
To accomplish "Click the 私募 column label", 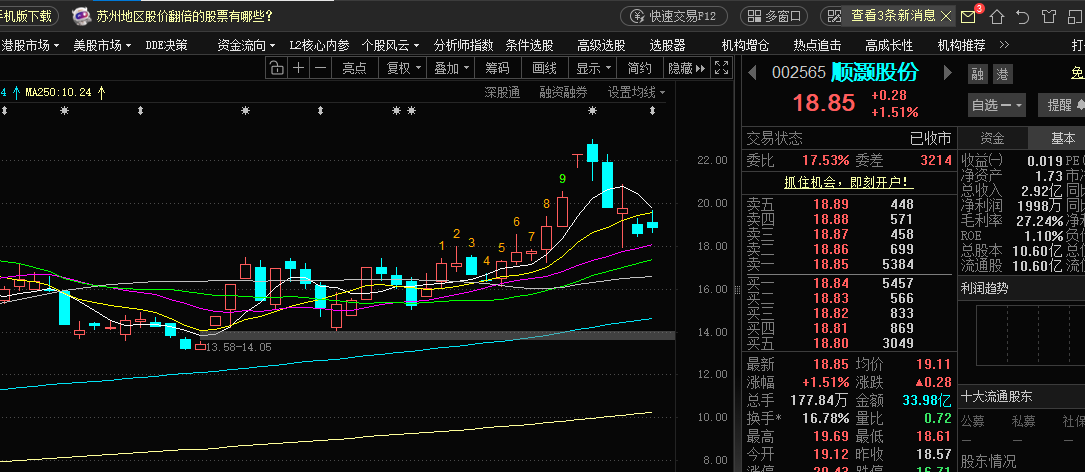I will click(1023, 421).
